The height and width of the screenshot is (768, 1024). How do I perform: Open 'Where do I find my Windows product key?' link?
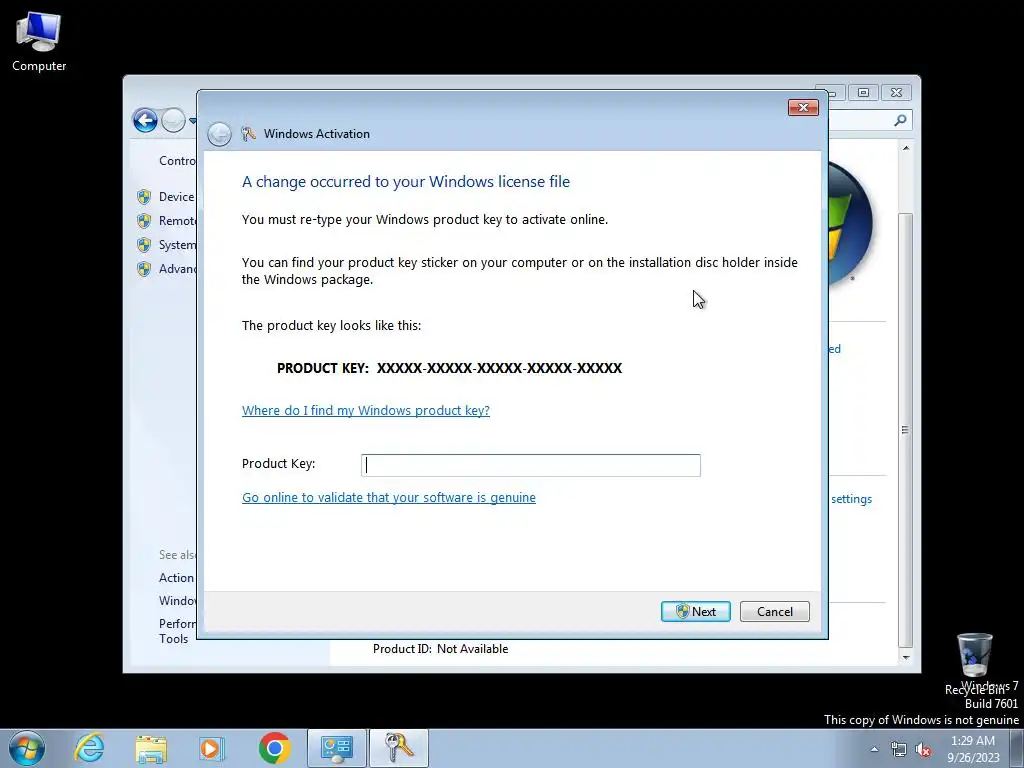coord(366,410)
